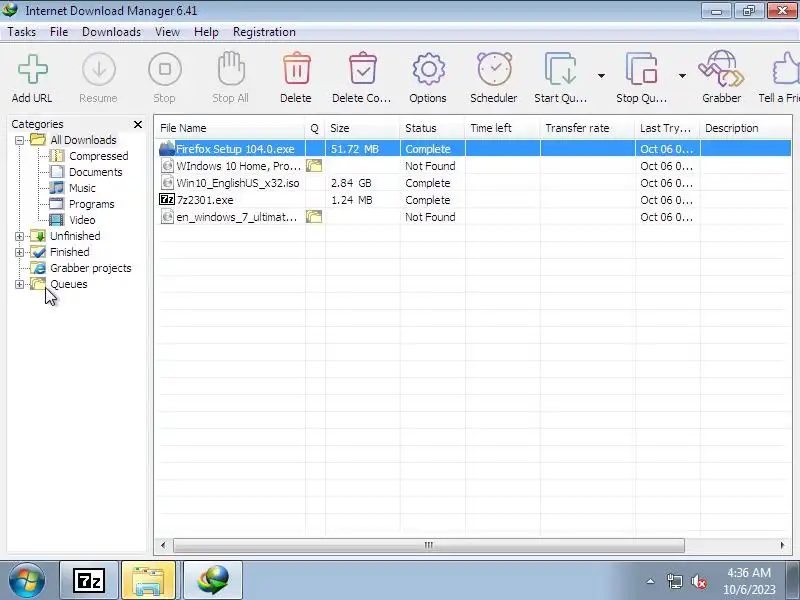The image size is (800, 600).
Task: Click the Delete trash can icon
Action: [x=296, y=68]
